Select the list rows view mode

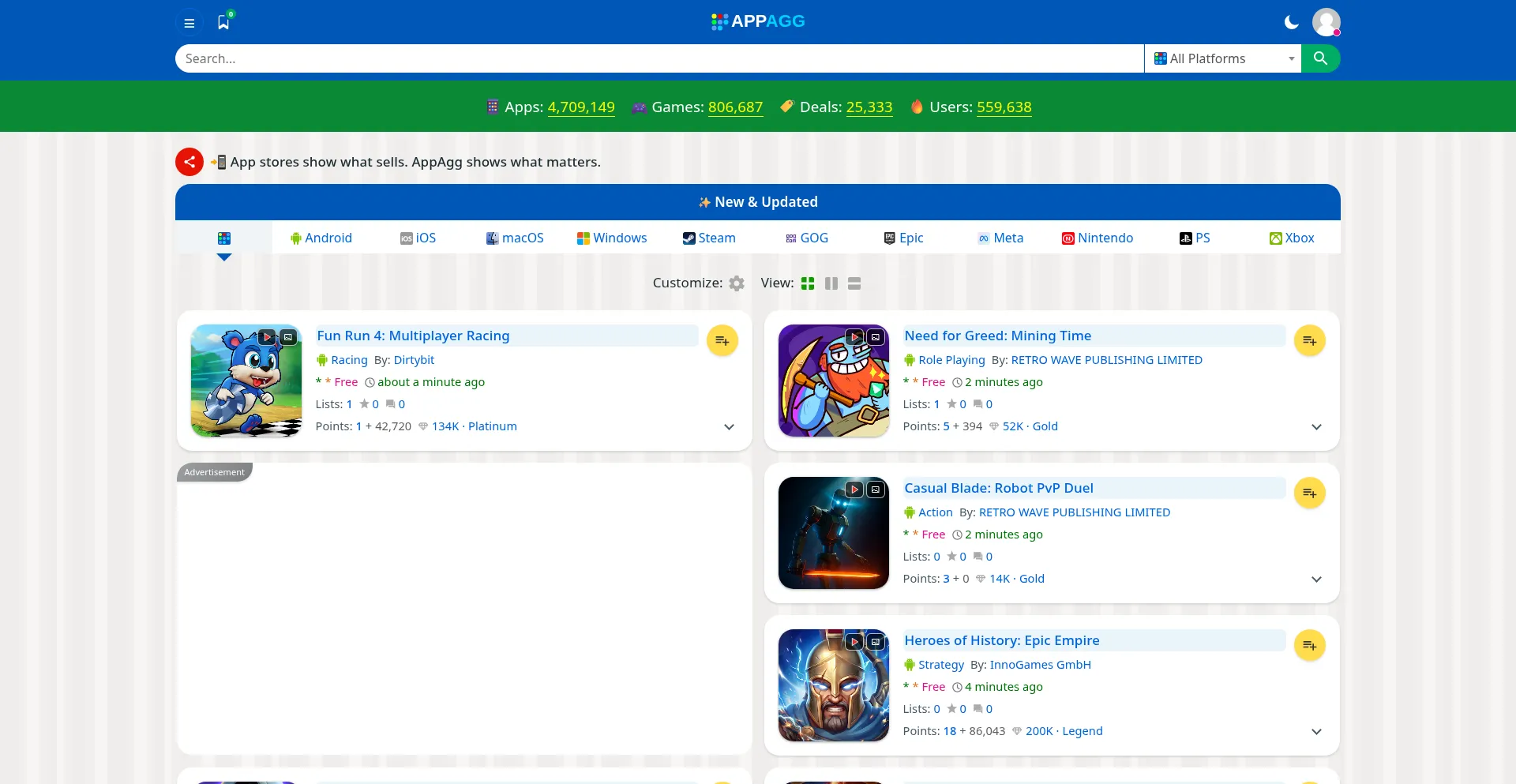[854, 283]
